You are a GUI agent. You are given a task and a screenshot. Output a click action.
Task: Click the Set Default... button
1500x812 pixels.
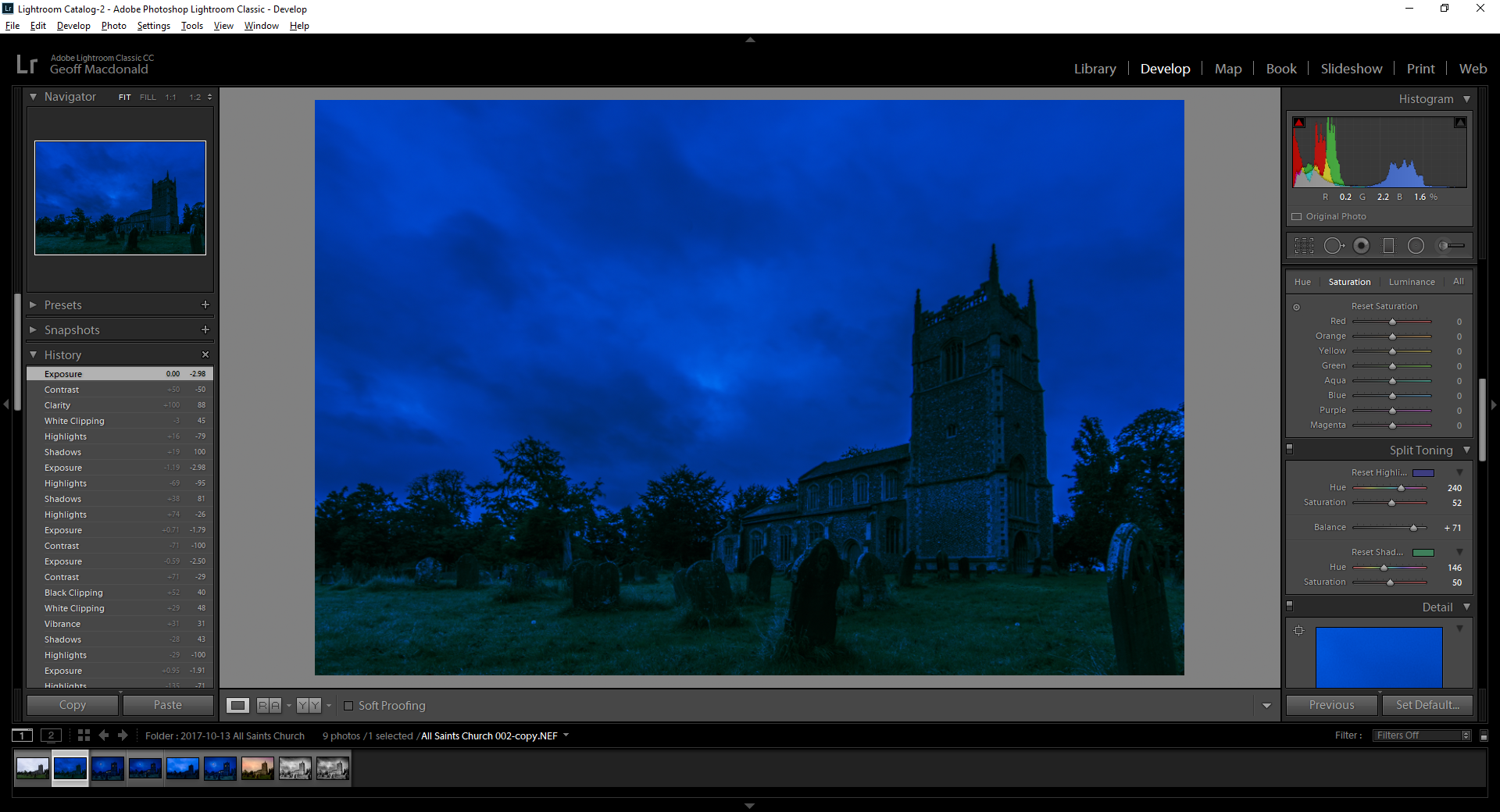tap(1427, 705)
